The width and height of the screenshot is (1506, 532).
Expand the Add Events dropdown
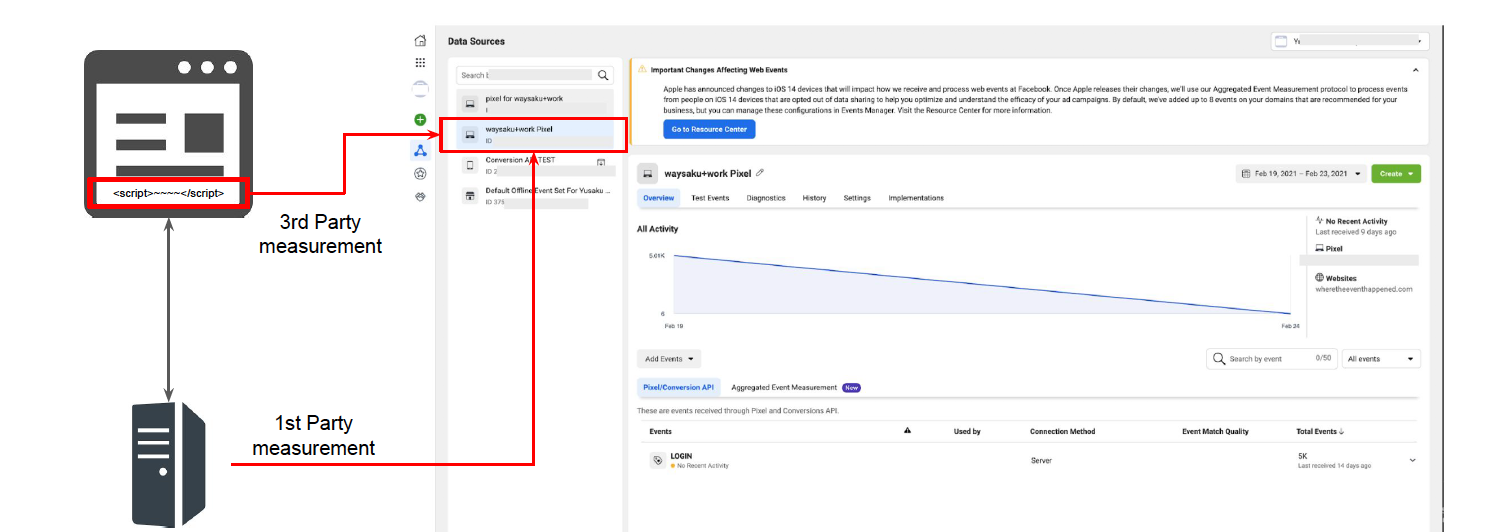669,359
